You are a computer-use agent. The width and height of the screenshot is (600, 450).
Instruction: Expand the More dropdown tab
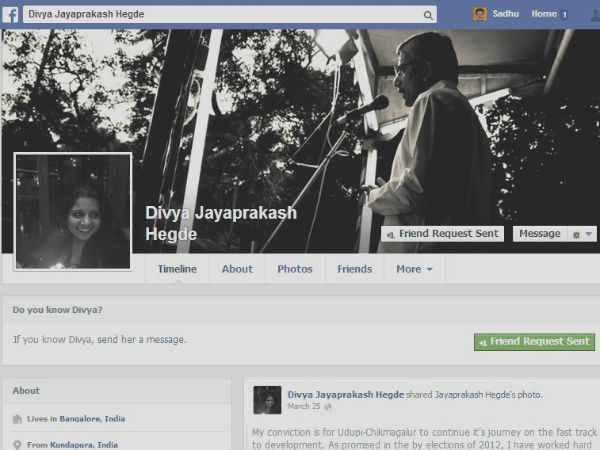414,269
